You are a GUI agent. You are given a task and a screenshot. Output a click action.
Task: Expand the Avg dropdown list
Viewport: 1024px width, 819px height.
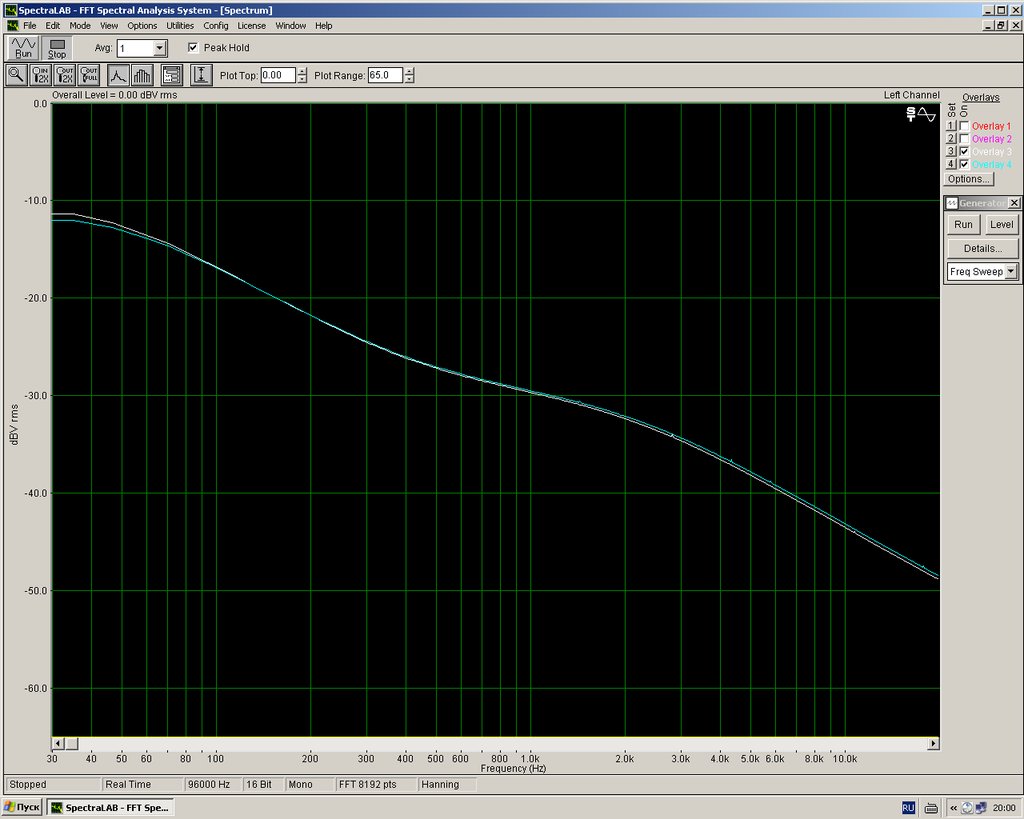point(159,48)
